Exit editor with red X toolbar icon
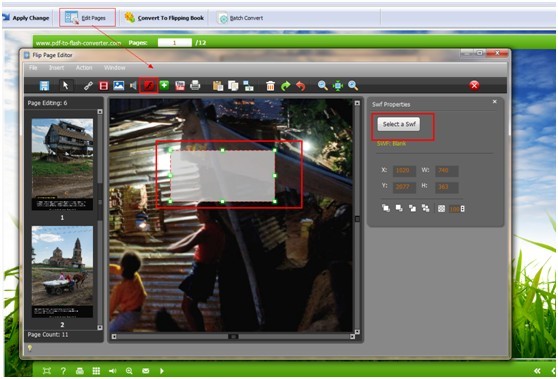 [x=474, y=85]
